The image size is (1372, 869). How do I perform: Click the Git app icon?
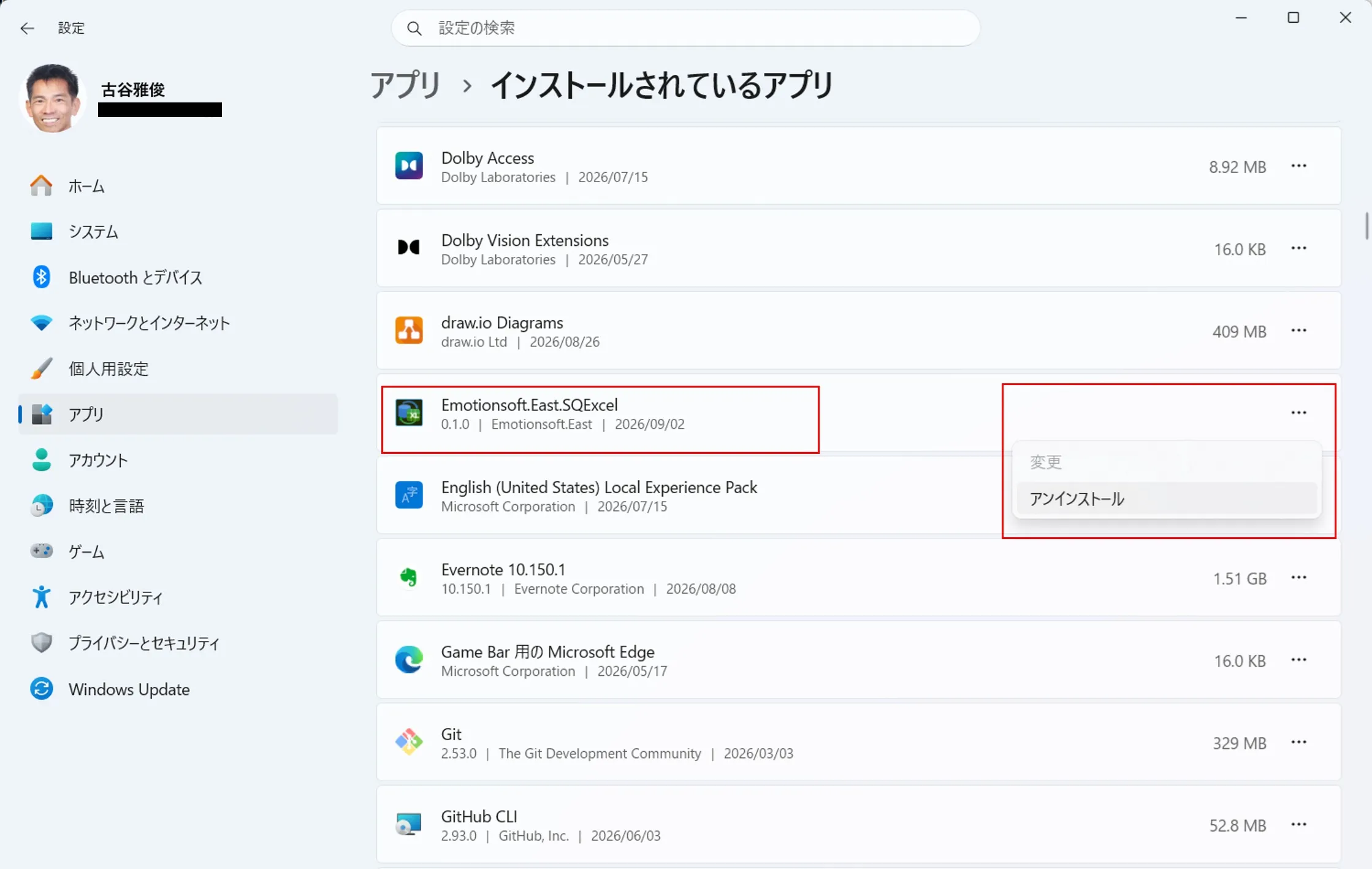coord(409,742)
